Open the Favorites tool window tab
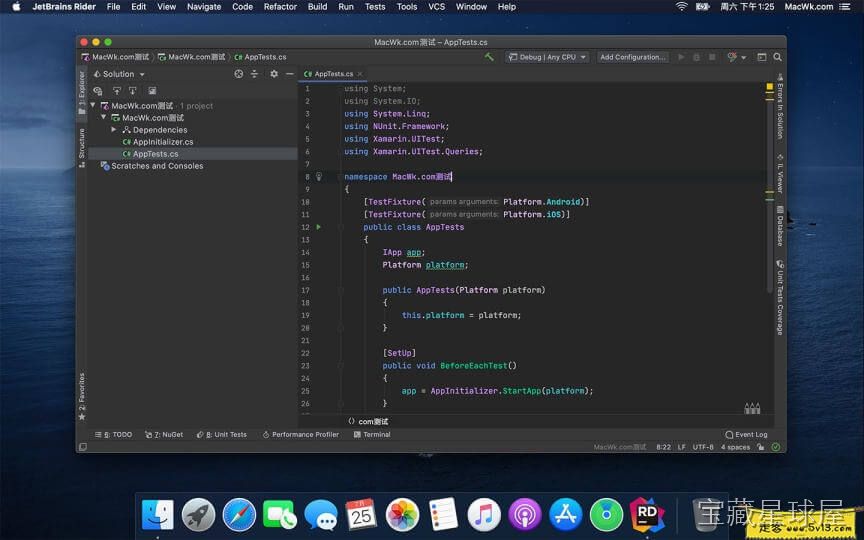The image size is (864, 540). 82,396
